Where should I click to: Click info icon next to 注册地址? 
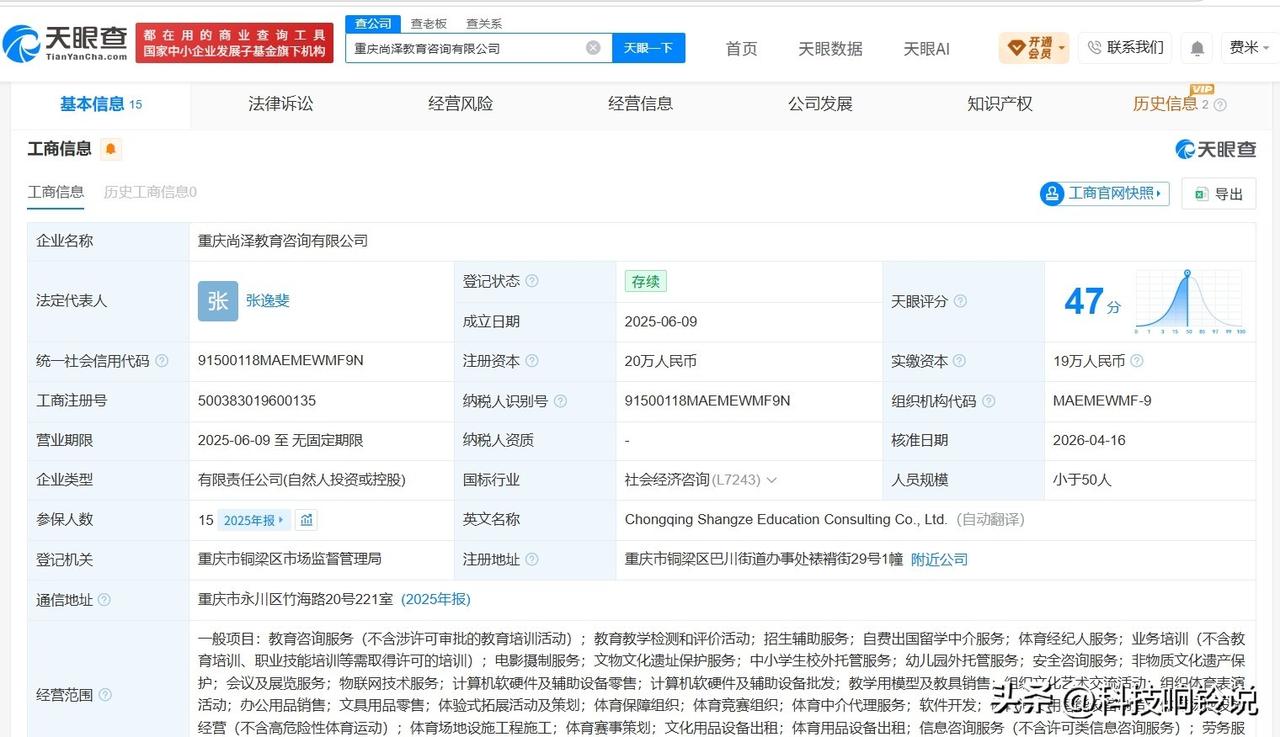coord(532,560)
